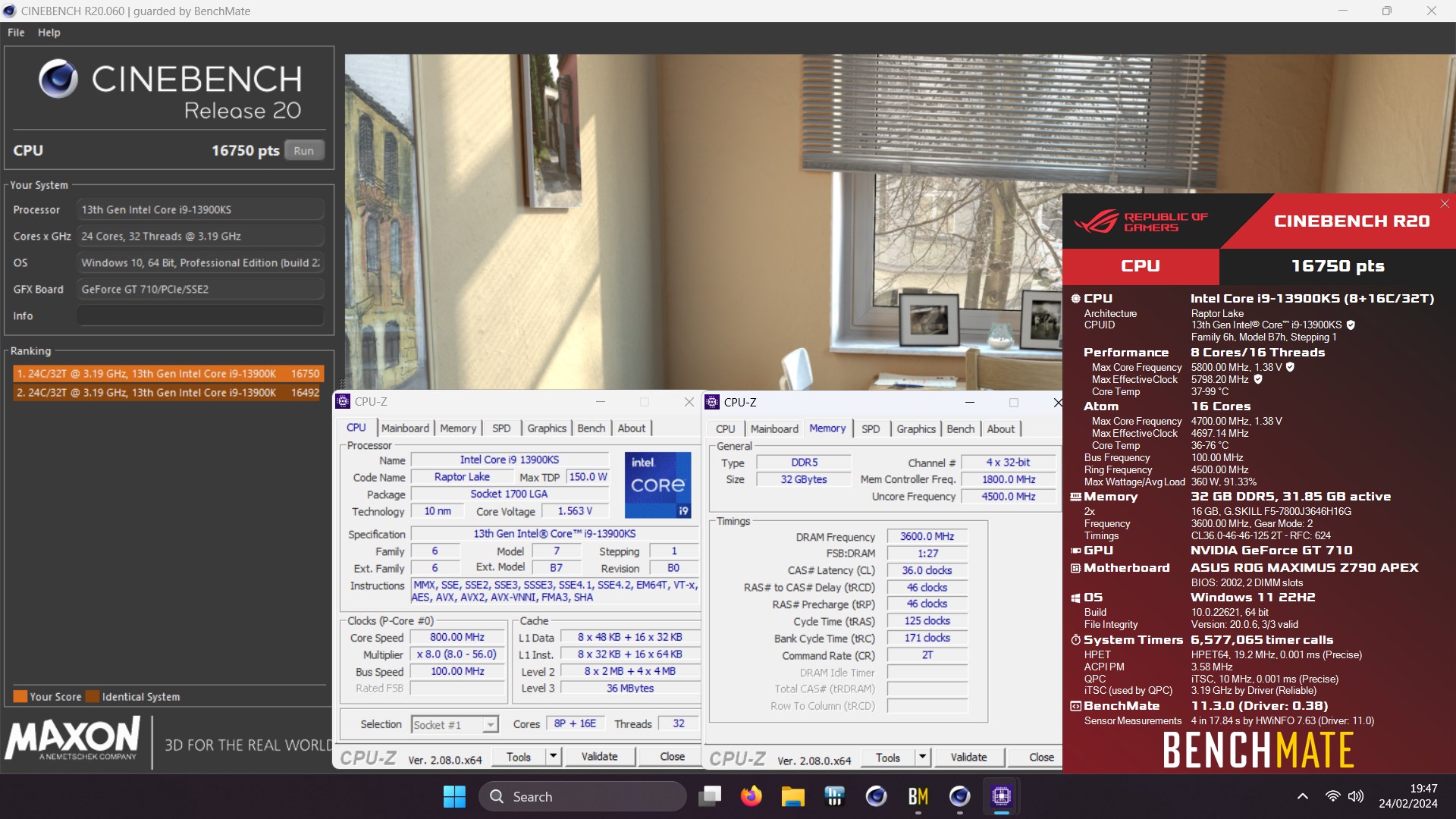The height and width of the screenshot is (819, 1456).
Task: Open File Explorer from the taskbar
Action: [792, 796]
